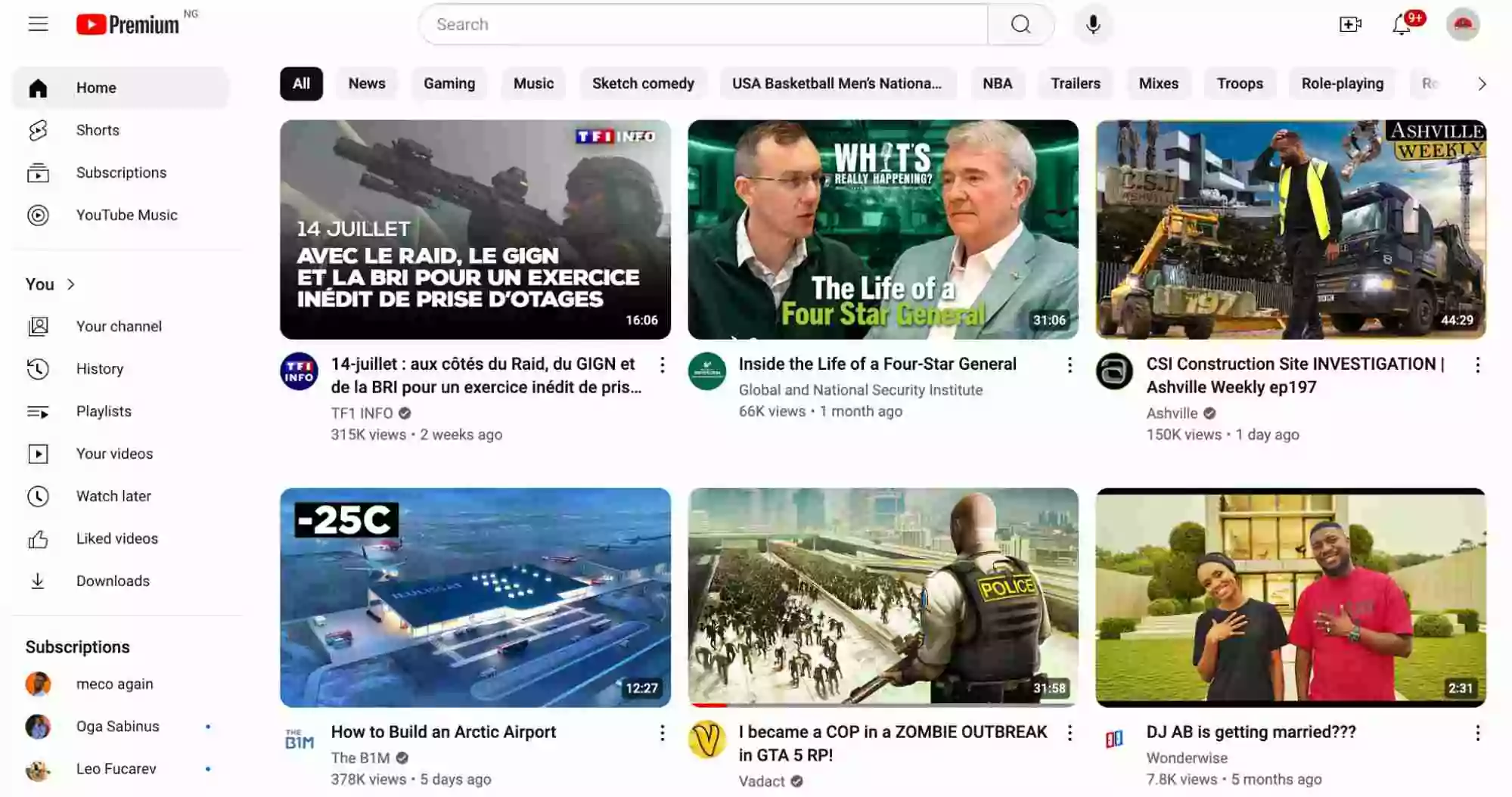Switch to the Gaming category chip

449,83
